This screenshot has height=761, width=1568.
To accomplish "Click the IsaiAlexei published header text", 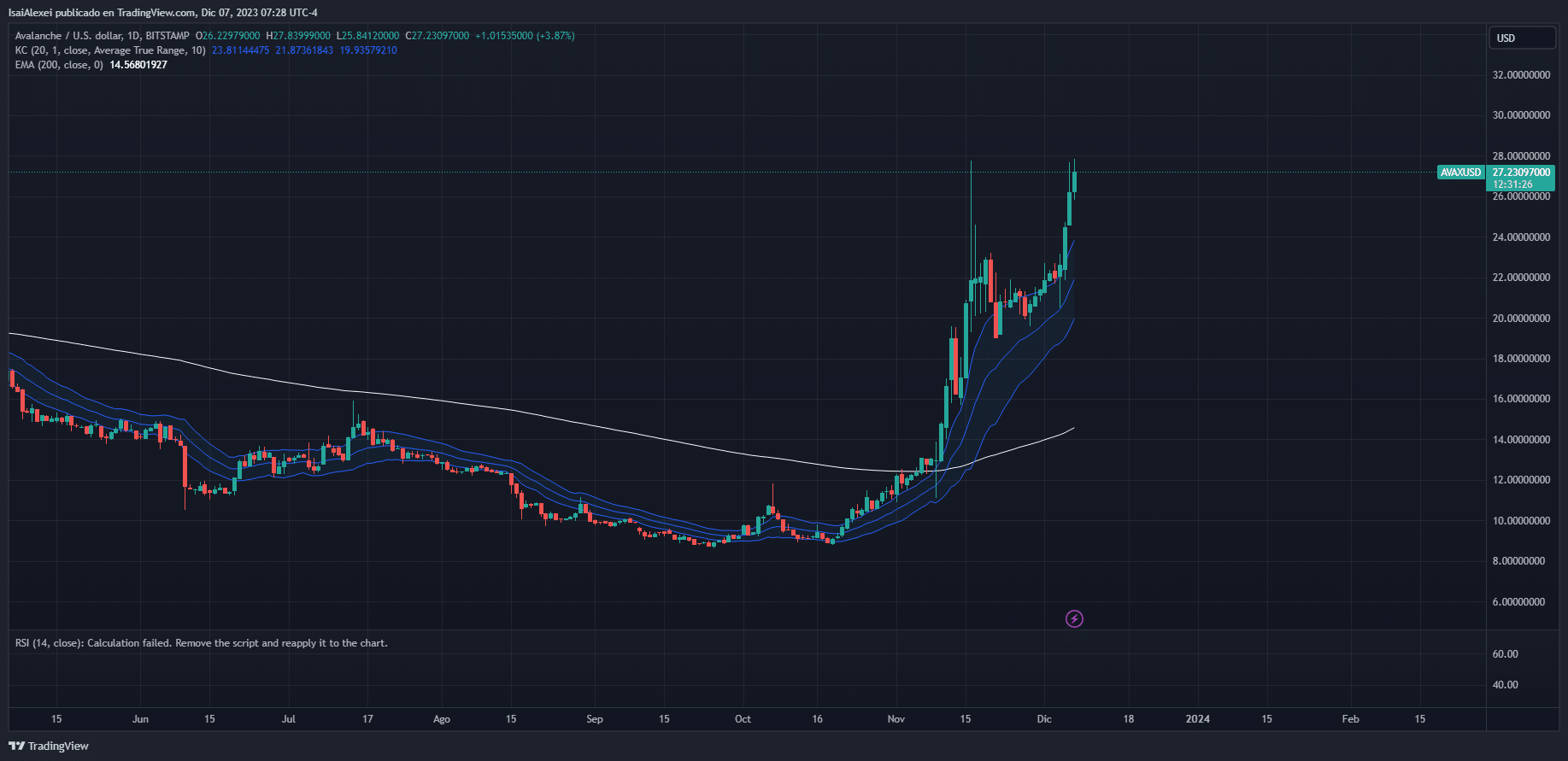I will pos(162,13).
